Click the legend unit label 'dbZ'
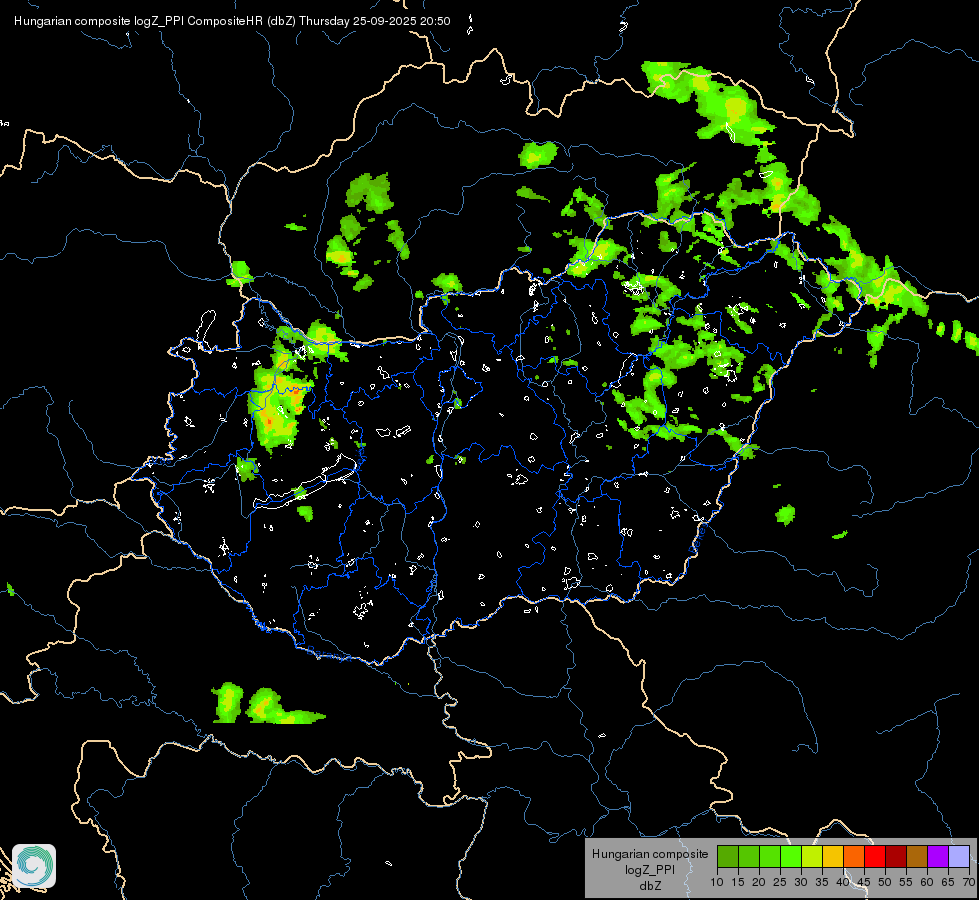This screenshot has height=900, width=979. click(650, 886)
